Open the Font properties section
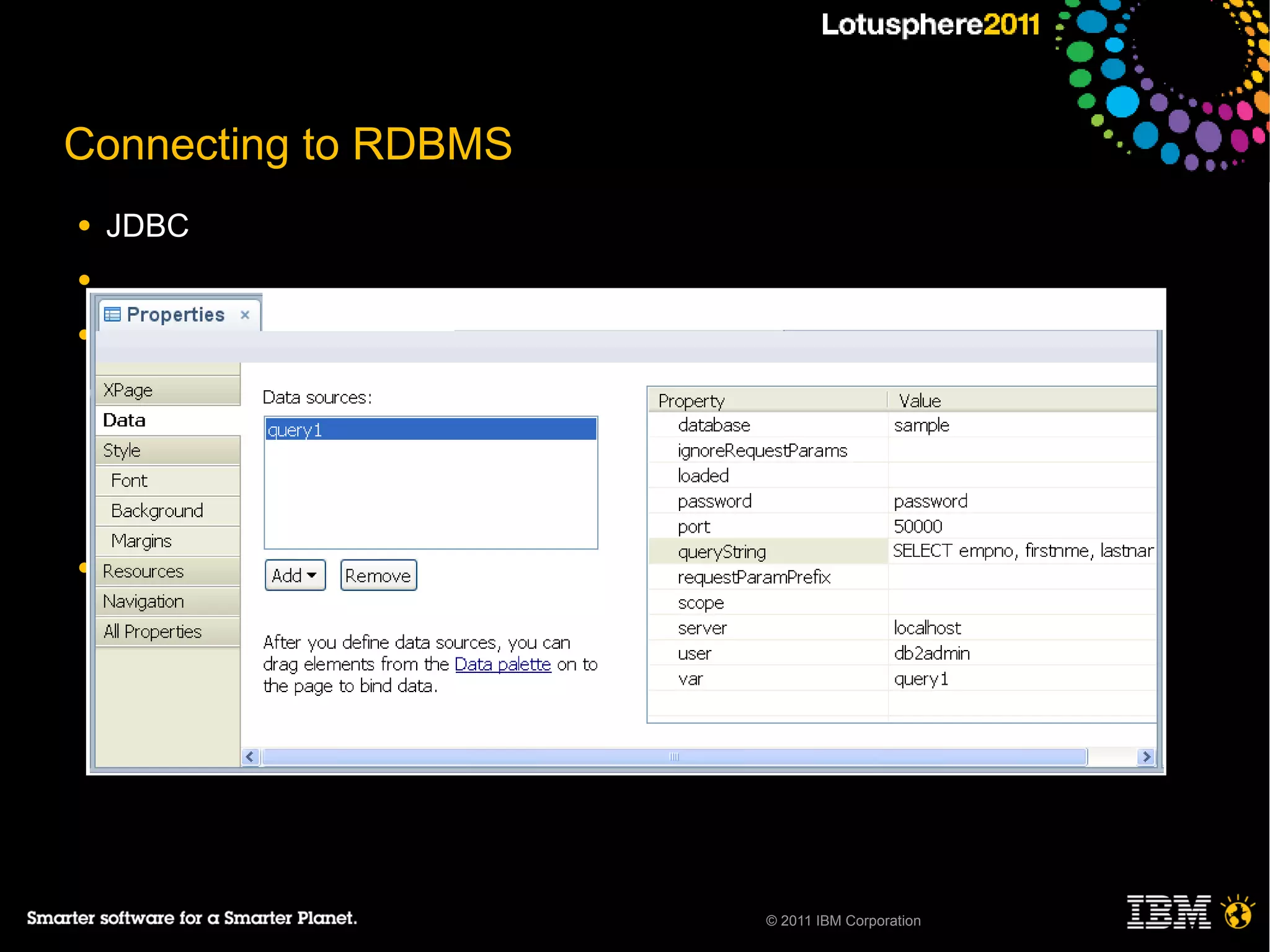 [167, 481]
